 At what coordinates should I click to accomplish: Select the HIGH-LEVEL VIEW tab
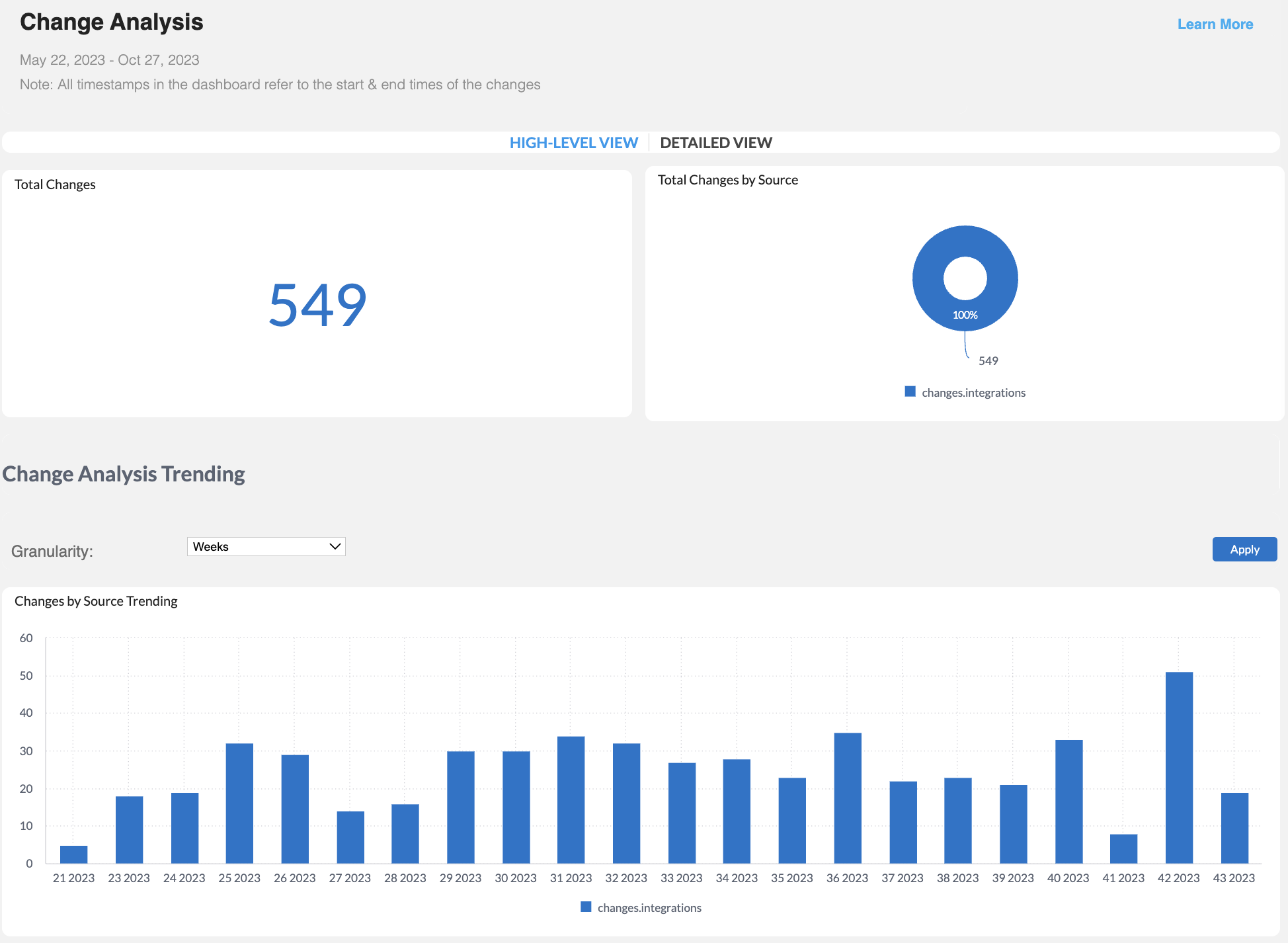[573, 143]
